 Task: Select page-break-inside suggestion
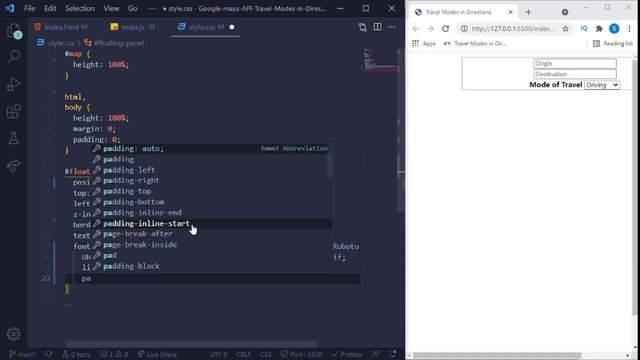point(211,244)
